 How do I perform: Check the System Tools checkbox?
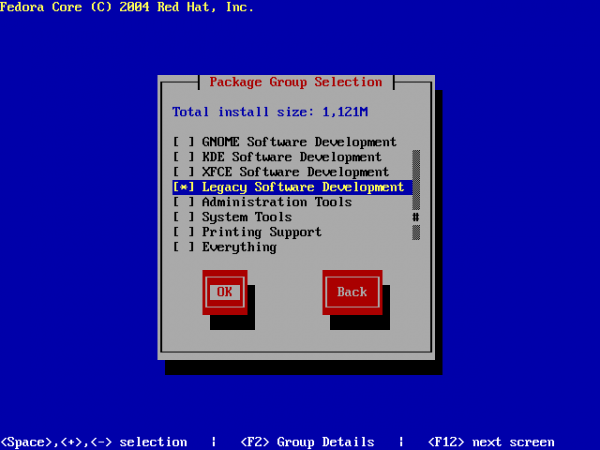184,217
